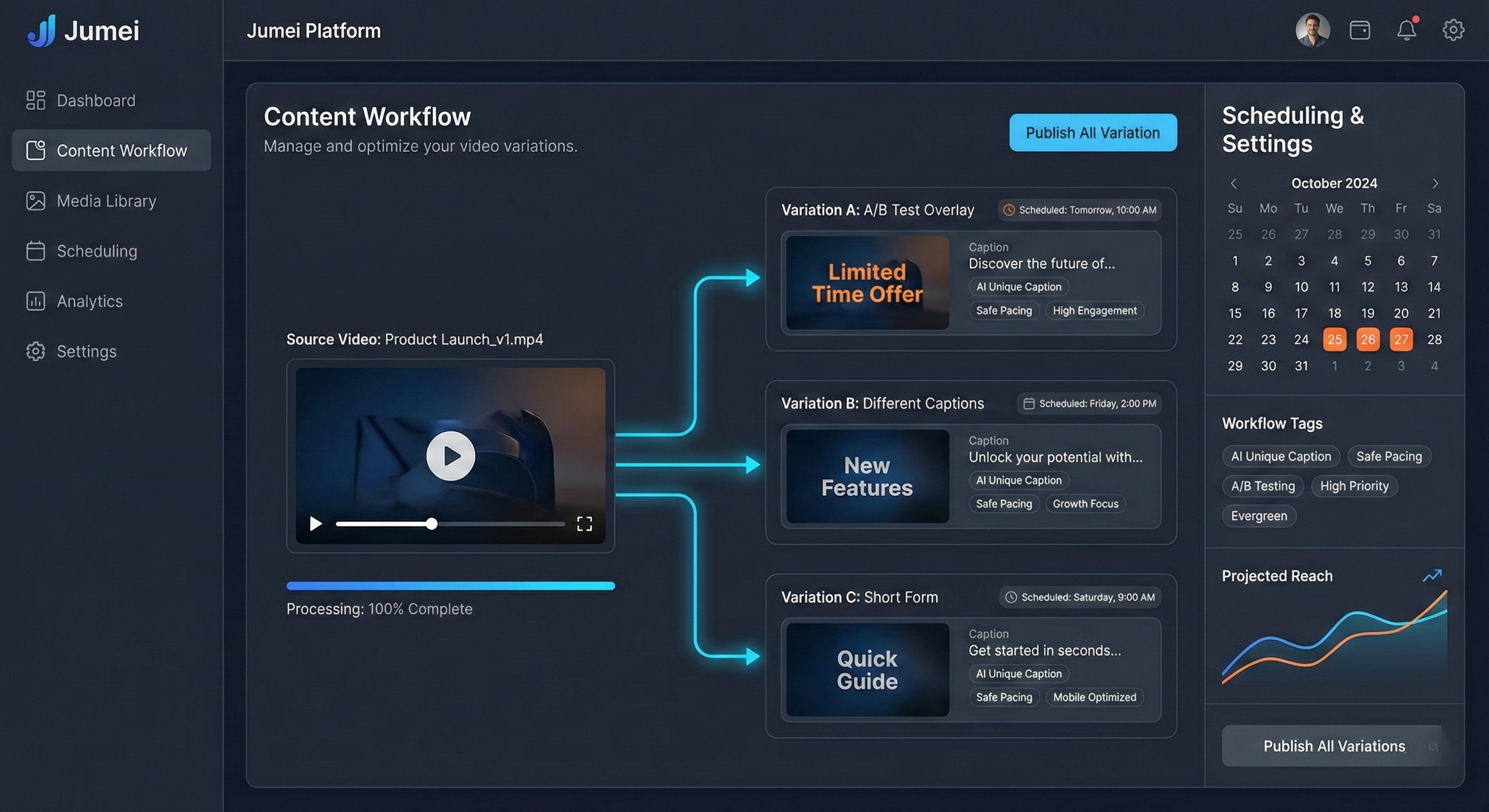Screen dimensions: 1489x812
Task: Toggle fullscreen on source video player
Action: pyautogui.click(x=584, y=523)
